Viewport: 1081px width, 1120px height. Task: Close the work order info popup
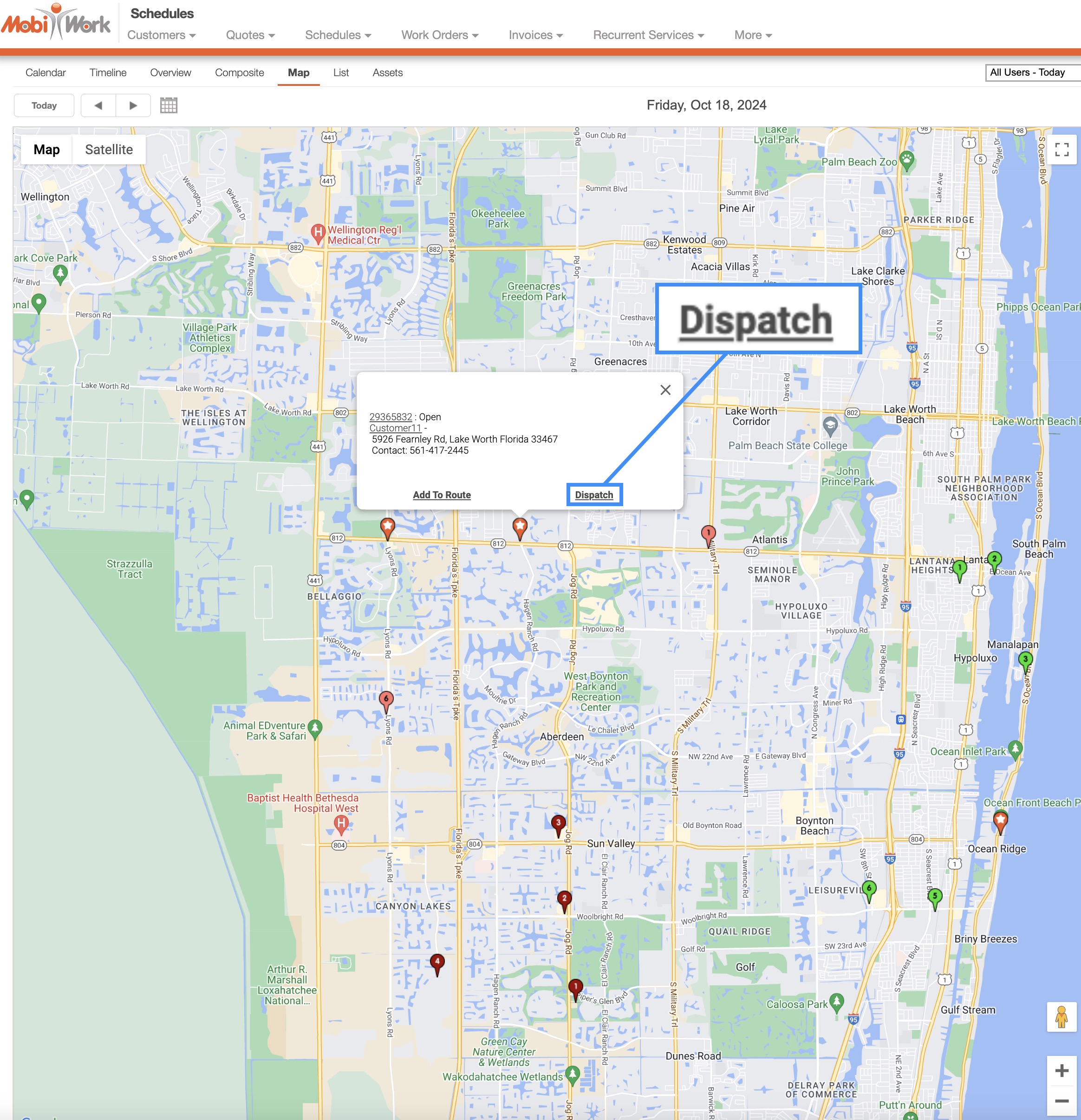665,390
